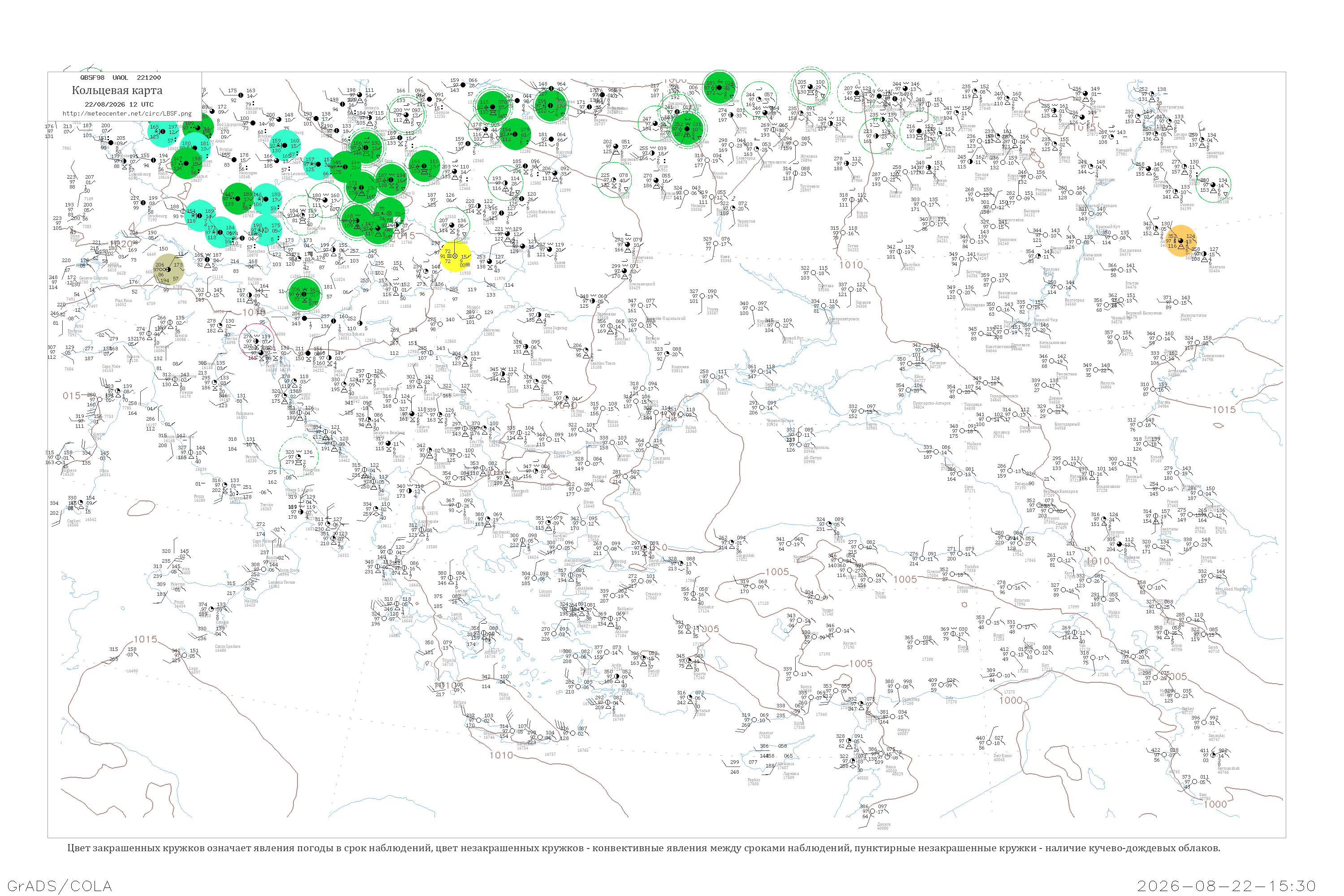
Task: Click the "Ларнака" station label
Action: (x=791, y=773)
